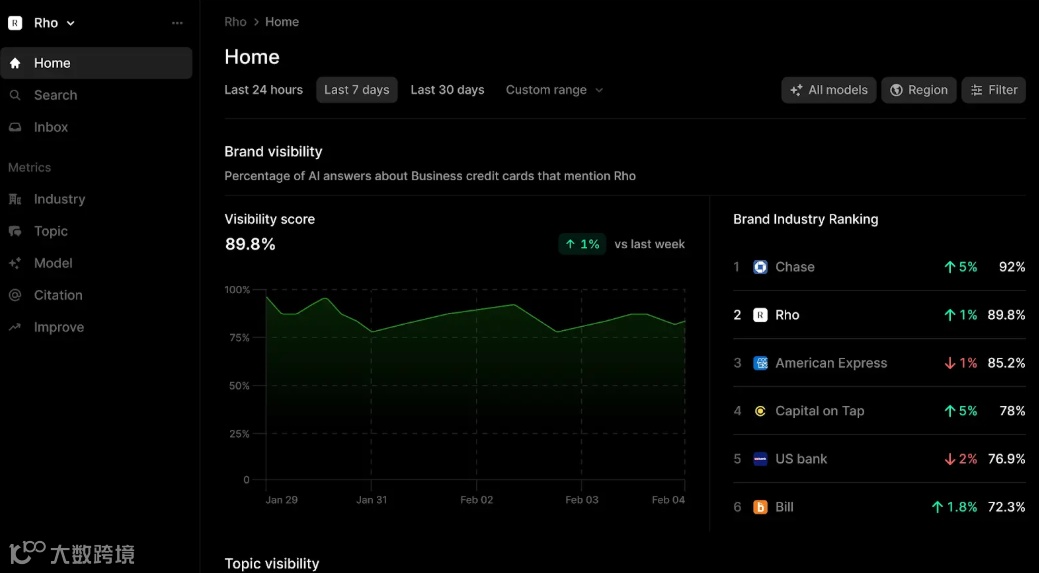Open the Region button
Screen dimensions: 1039x573
pyautogui.click(x=918, y=90)
